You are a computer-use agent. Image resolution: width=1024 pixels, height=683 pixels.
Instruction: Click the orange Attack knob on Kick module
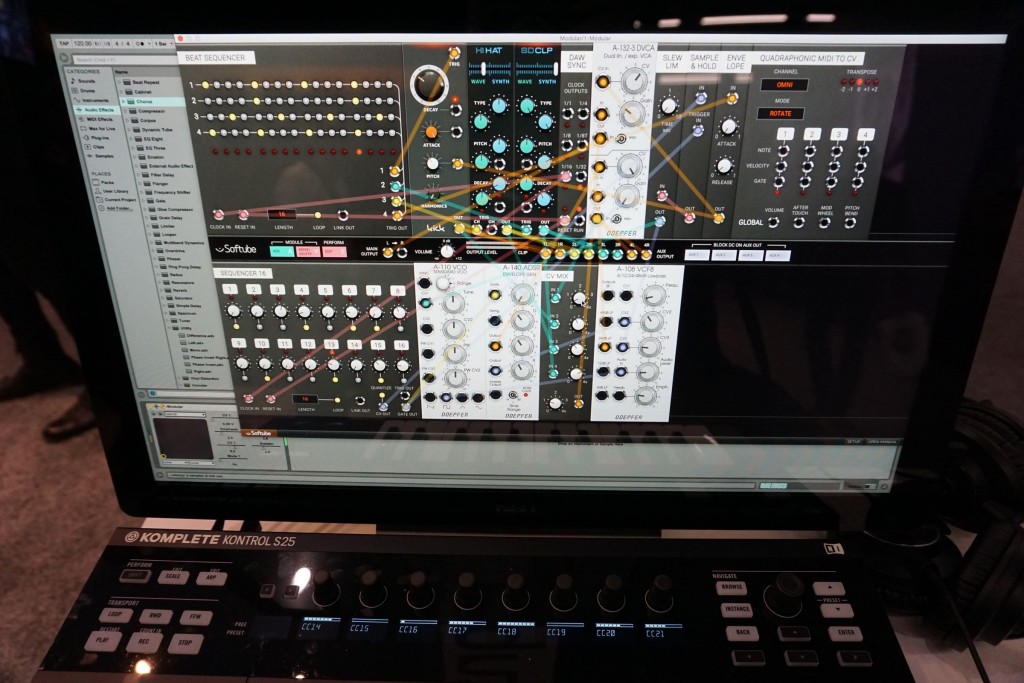pyautogui.click(x=431, y=131)
